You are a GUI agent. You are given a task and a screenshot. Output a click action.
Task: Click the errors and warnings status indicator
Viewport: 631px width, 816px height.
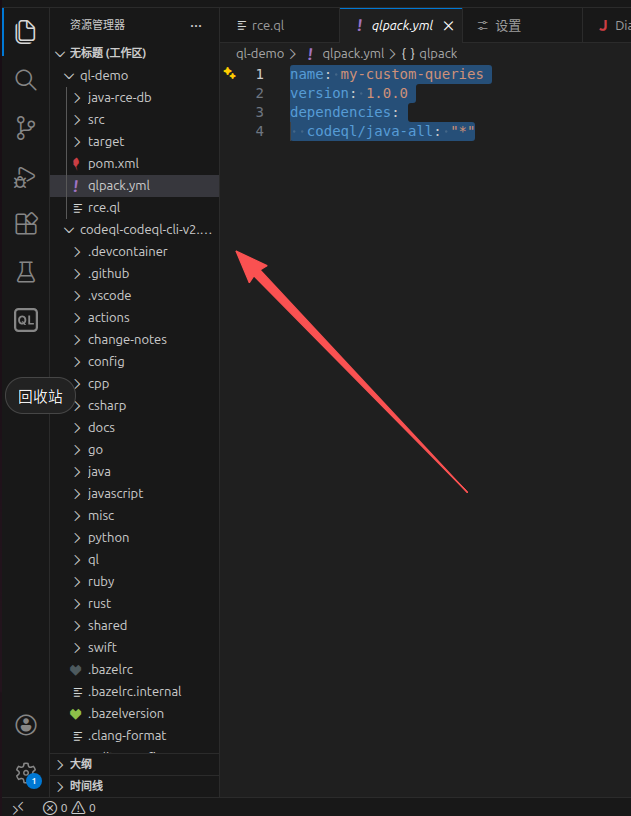pos(69,808)
